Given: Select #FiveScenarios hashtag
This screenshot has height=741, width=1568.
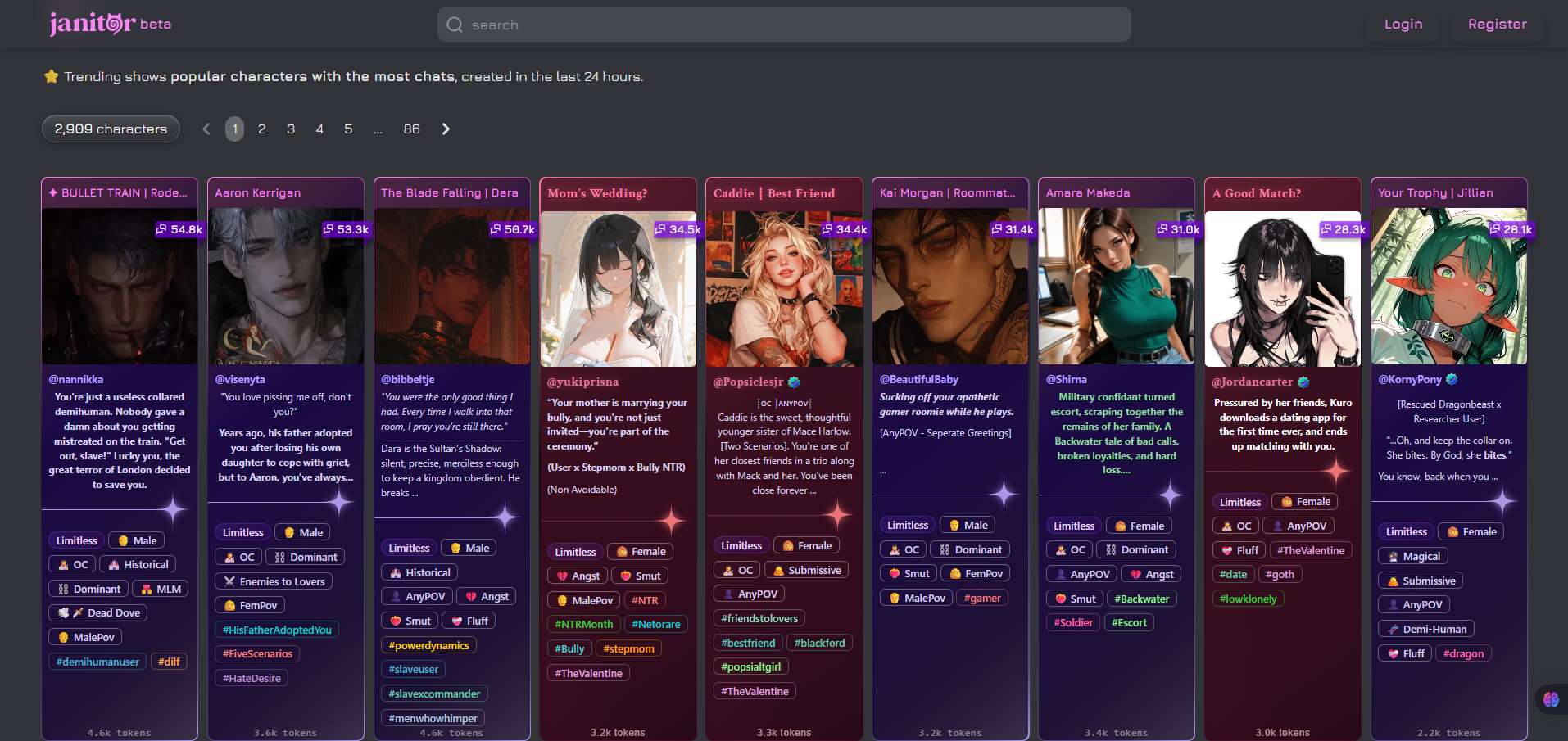Looking at the screenshot, I should 257,653.
